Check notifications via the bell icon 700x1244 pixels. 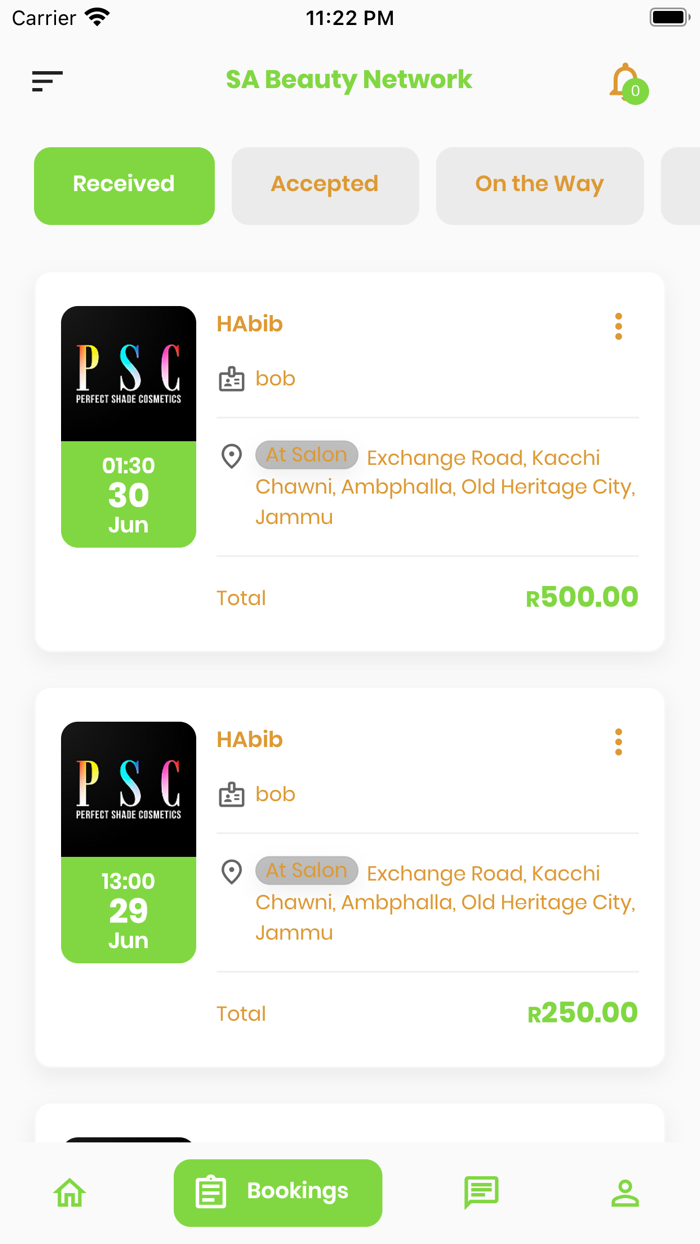625,81
